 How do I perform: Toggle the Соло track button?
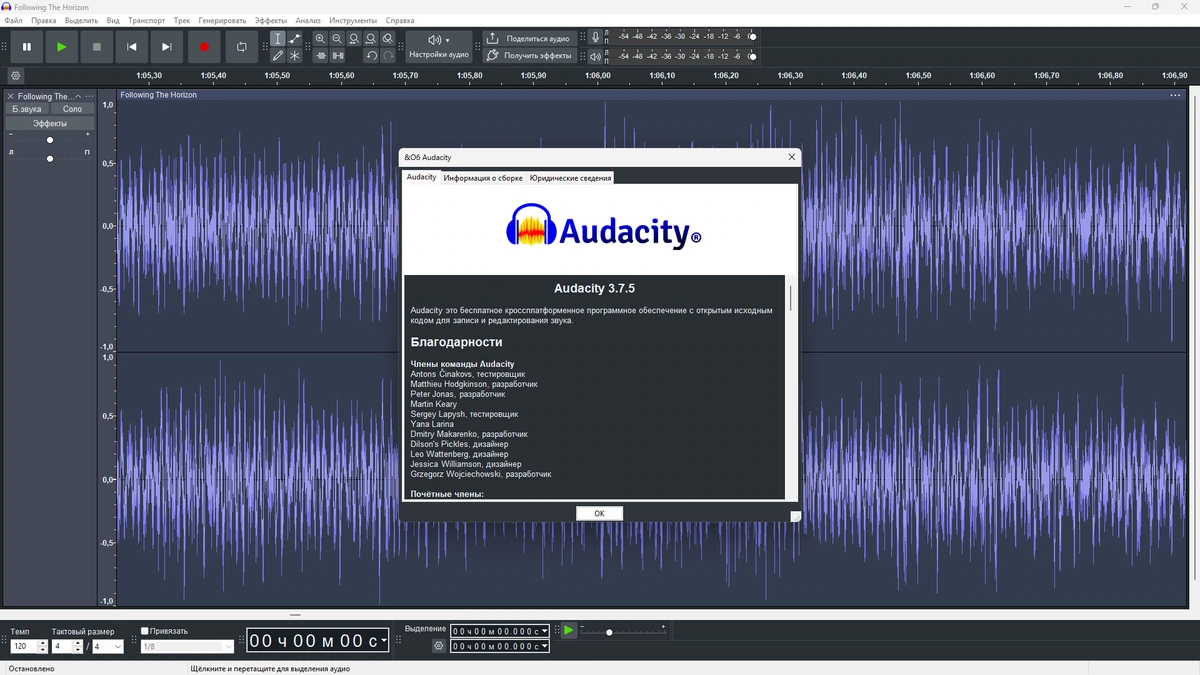tap(72, 109)
